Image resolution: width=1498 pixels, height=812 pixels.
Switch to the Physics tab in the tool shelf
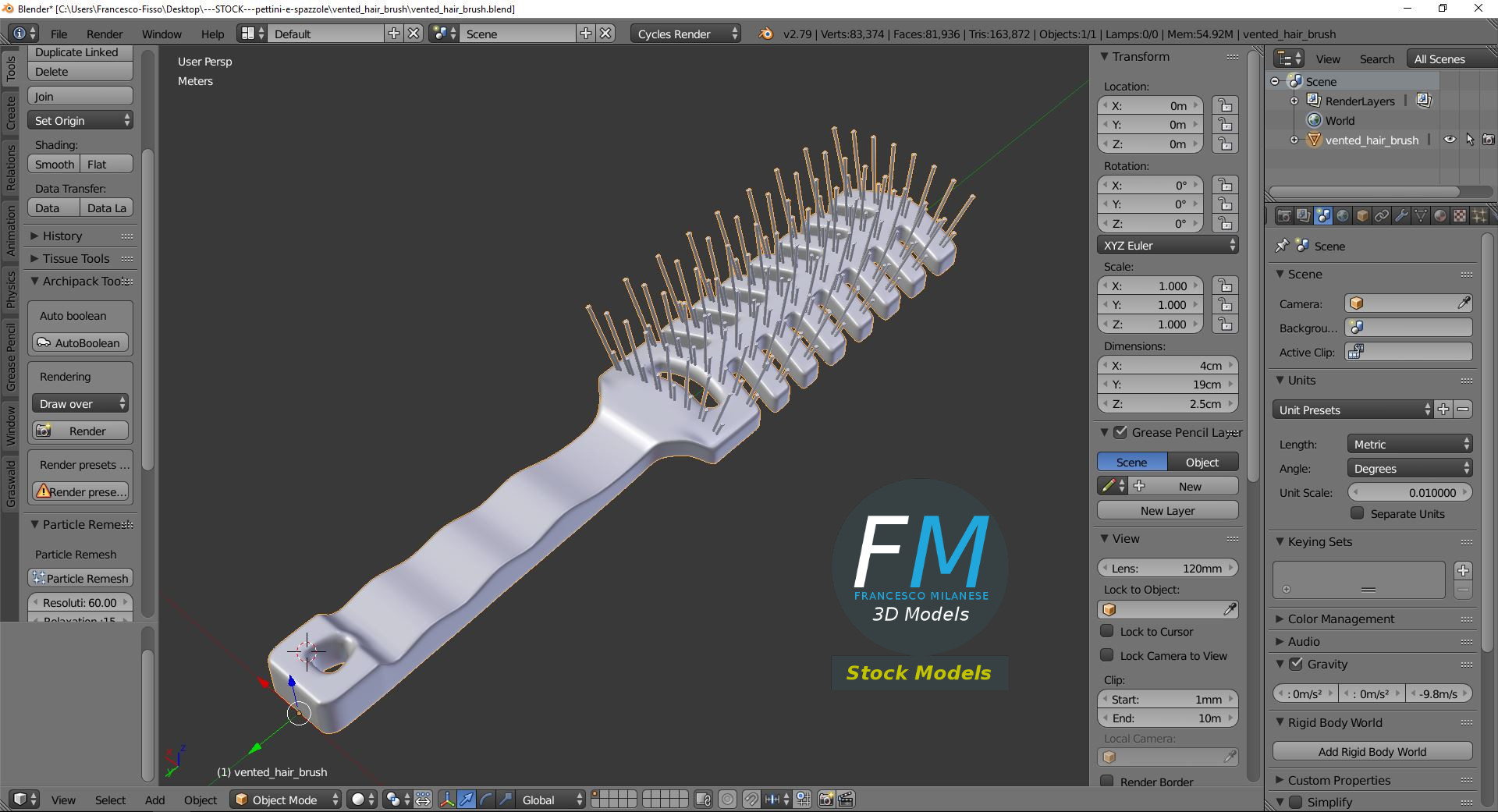click(11, 289)
